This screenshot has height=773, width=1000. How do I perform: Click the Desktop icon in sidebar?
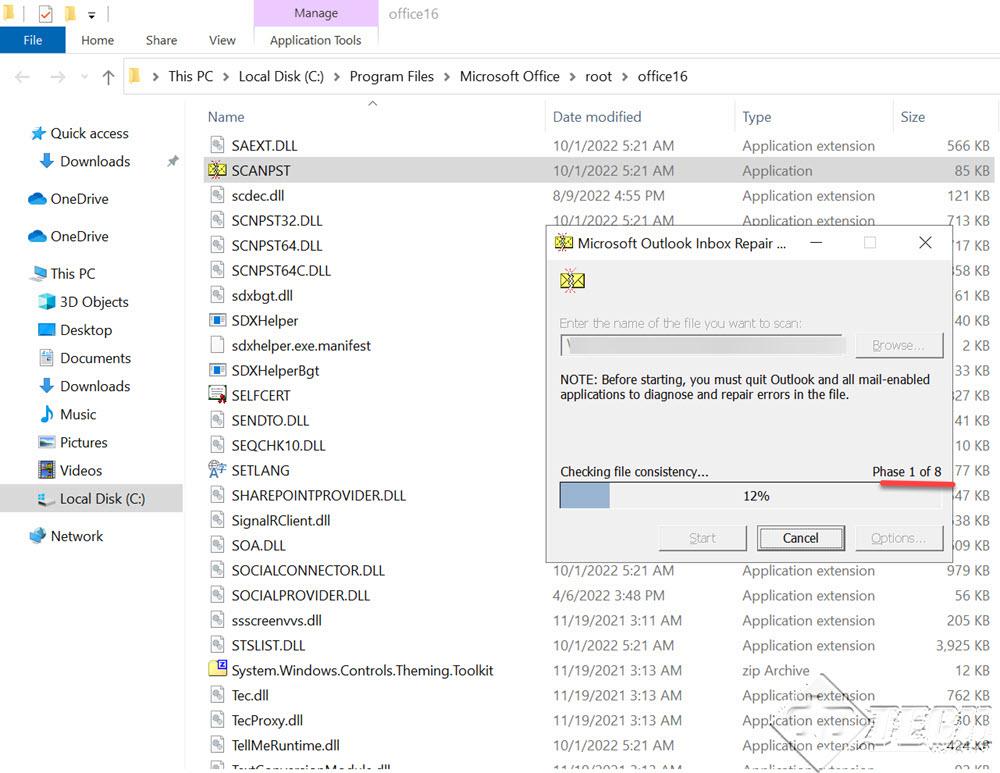click(x=47, y=330)
